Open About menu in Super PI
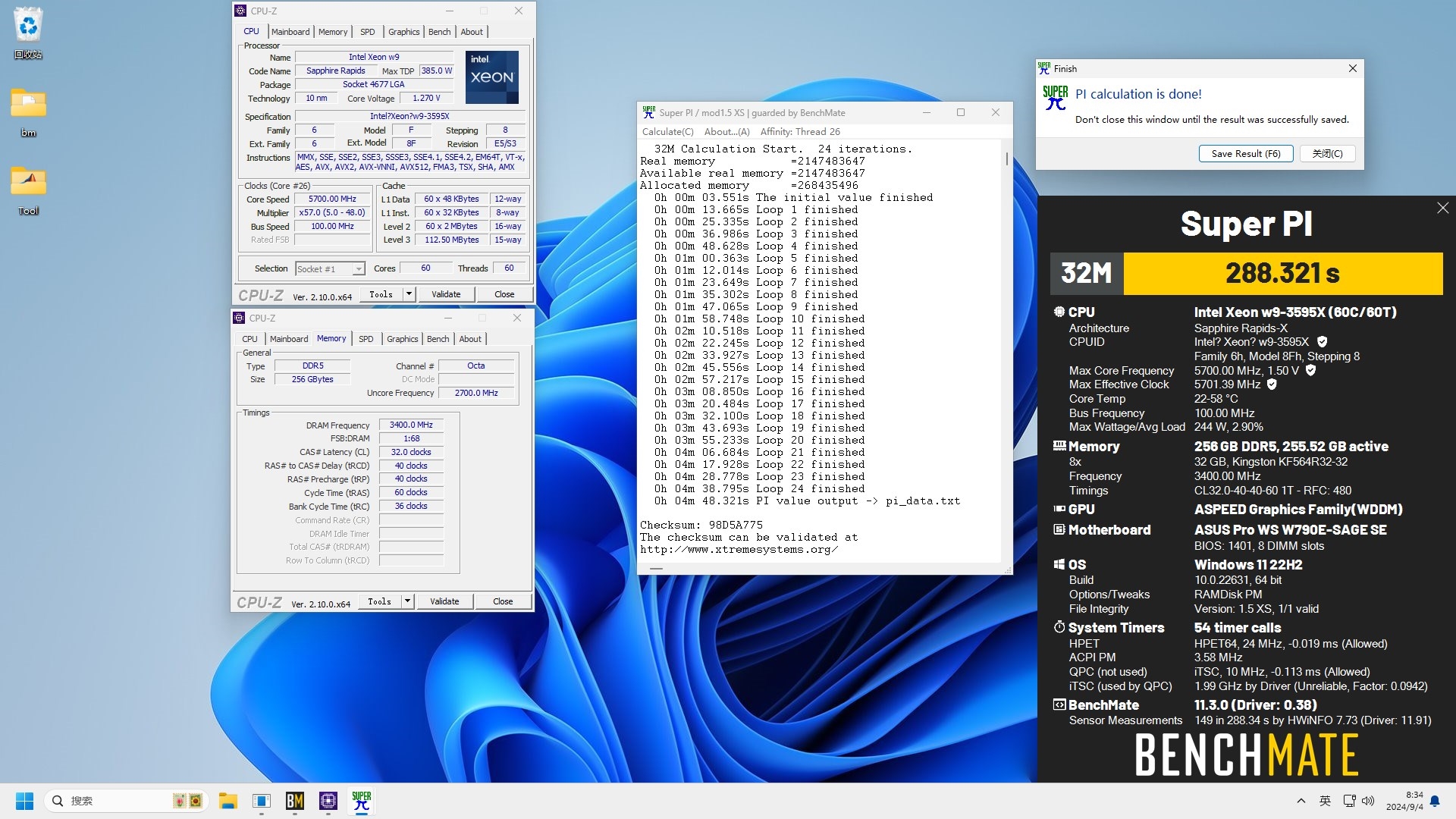1456x819 pixels. [x=726, y=132]
